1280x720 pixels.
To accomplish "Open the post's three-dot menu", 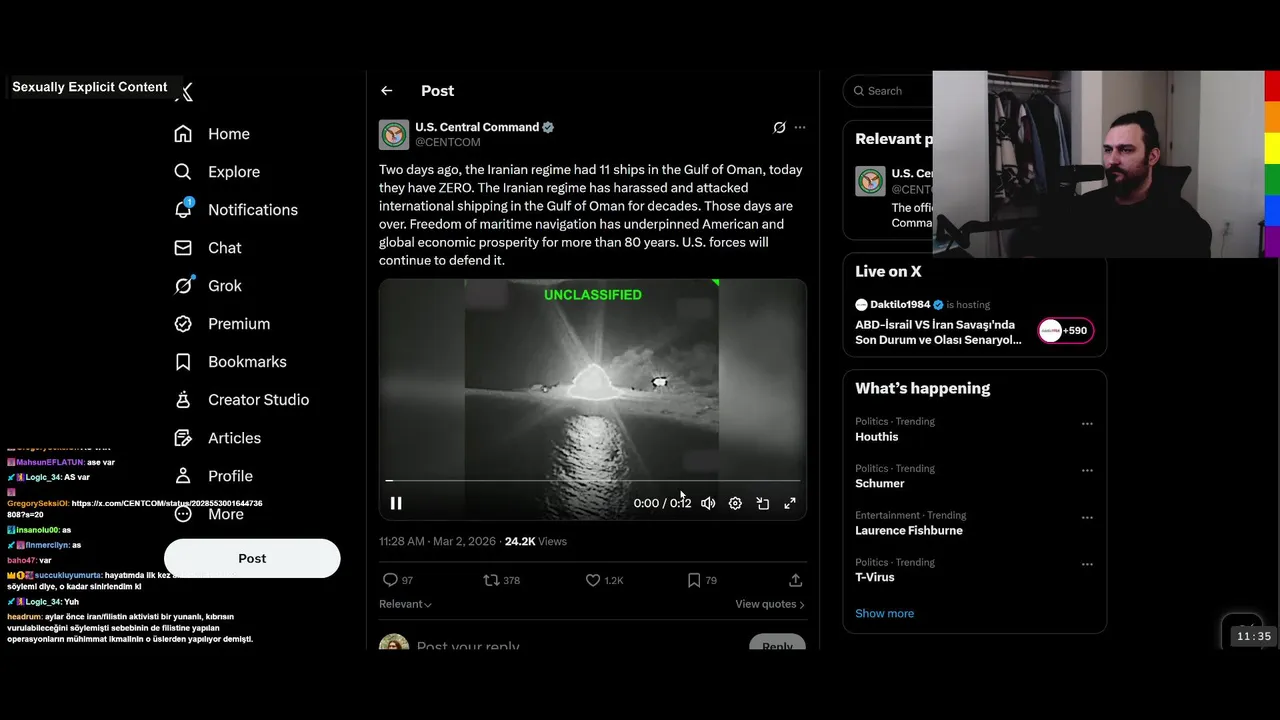I will tap(800, 127).
